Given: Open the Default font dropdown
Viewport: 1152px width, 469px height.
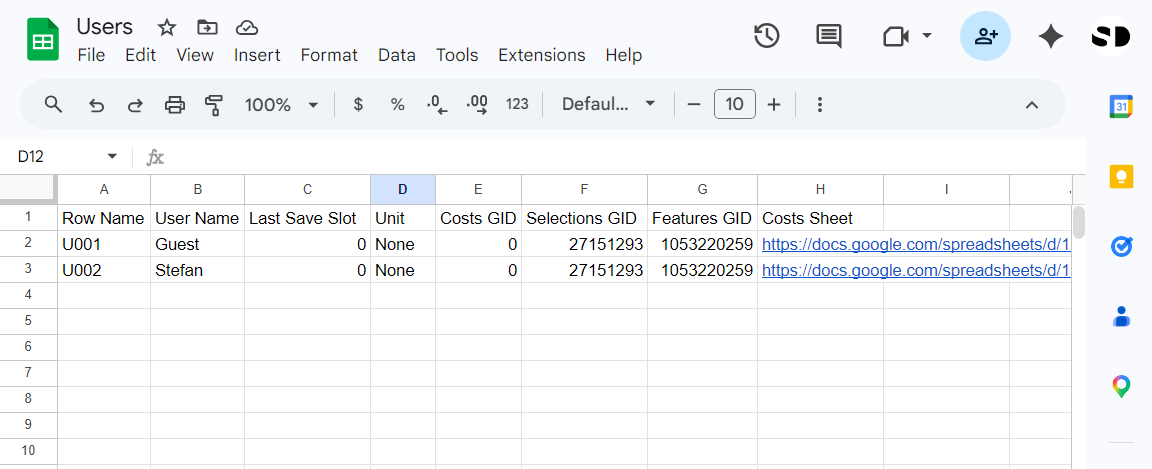Looking at the screenshot, I should (608, 105).
